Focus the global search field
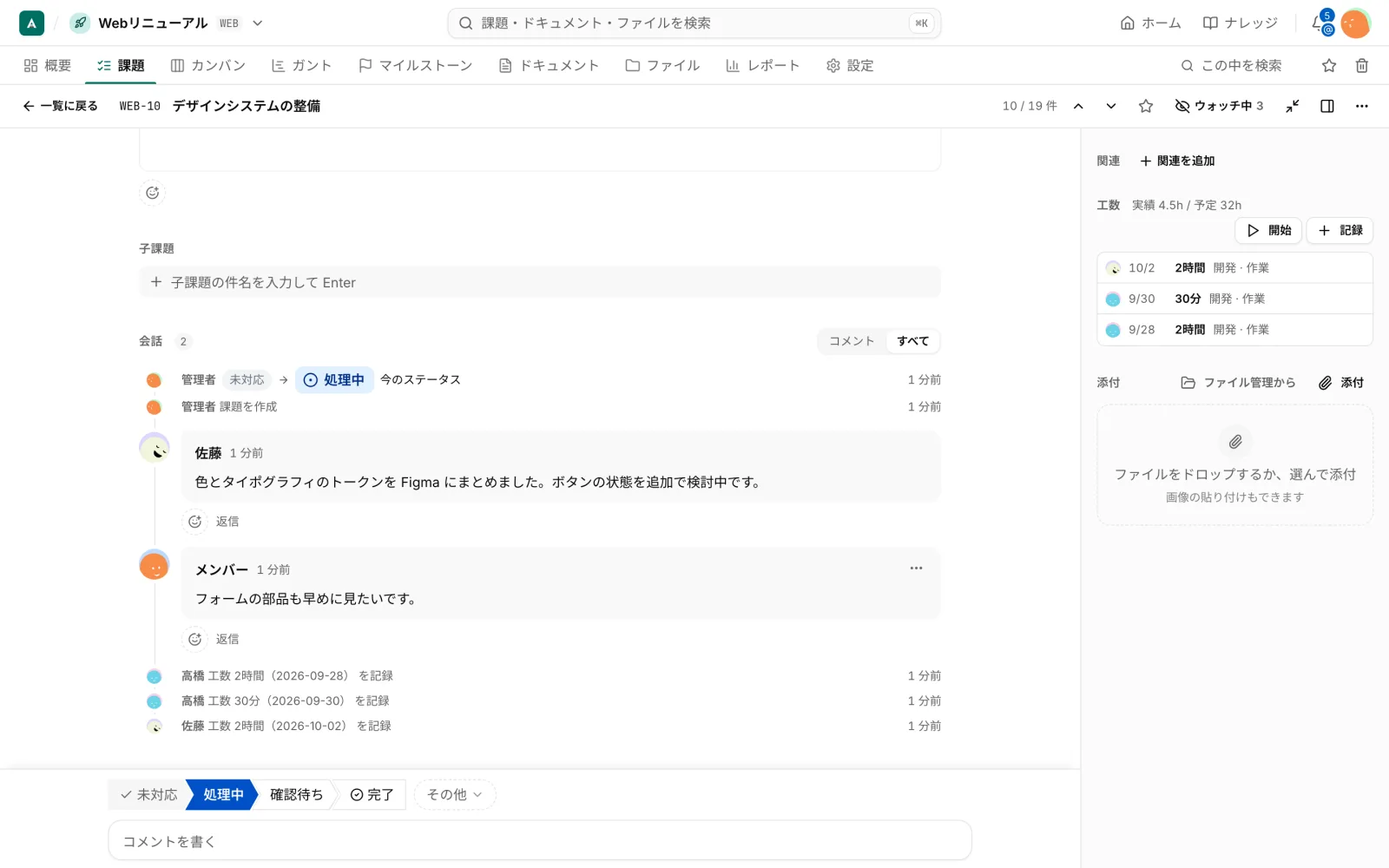This screenshot has width=1389, height=868. coord(694,23)
